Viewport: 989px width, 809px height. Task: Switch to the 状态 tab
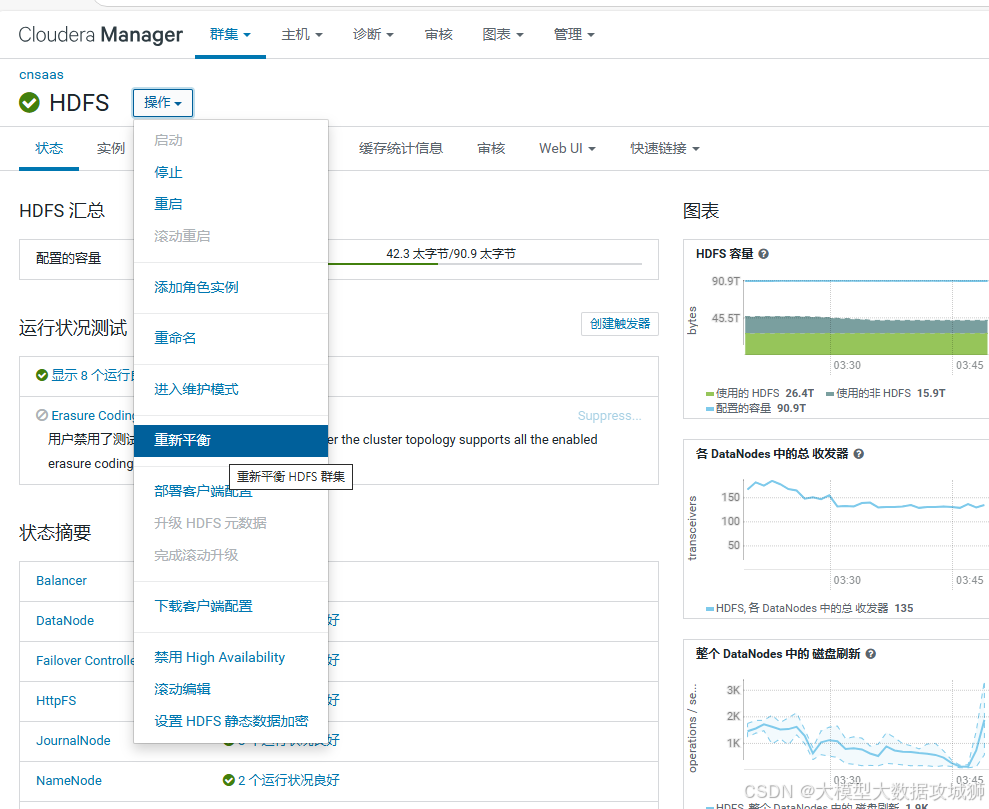(49, 148)
